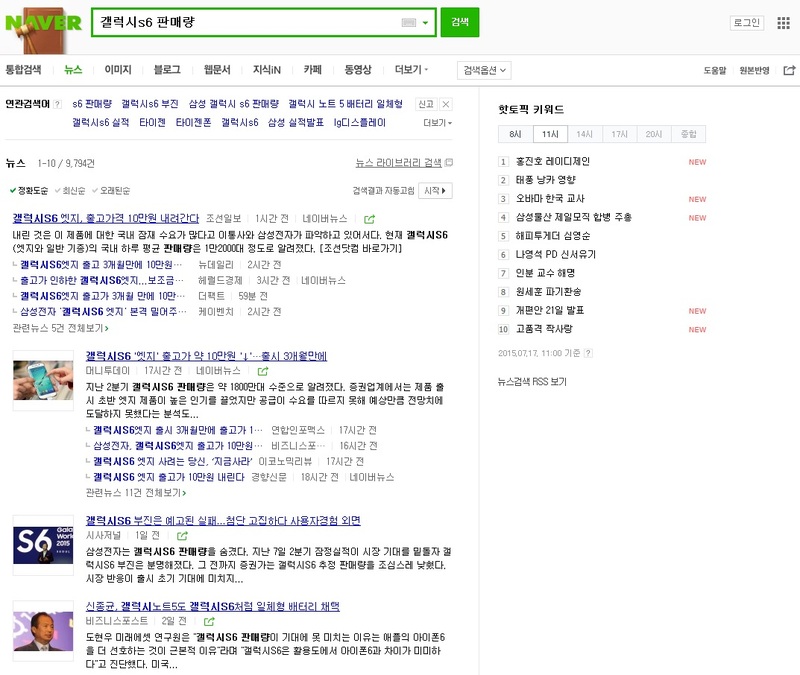Sort results by 오래된순

(x=111, y=191)
